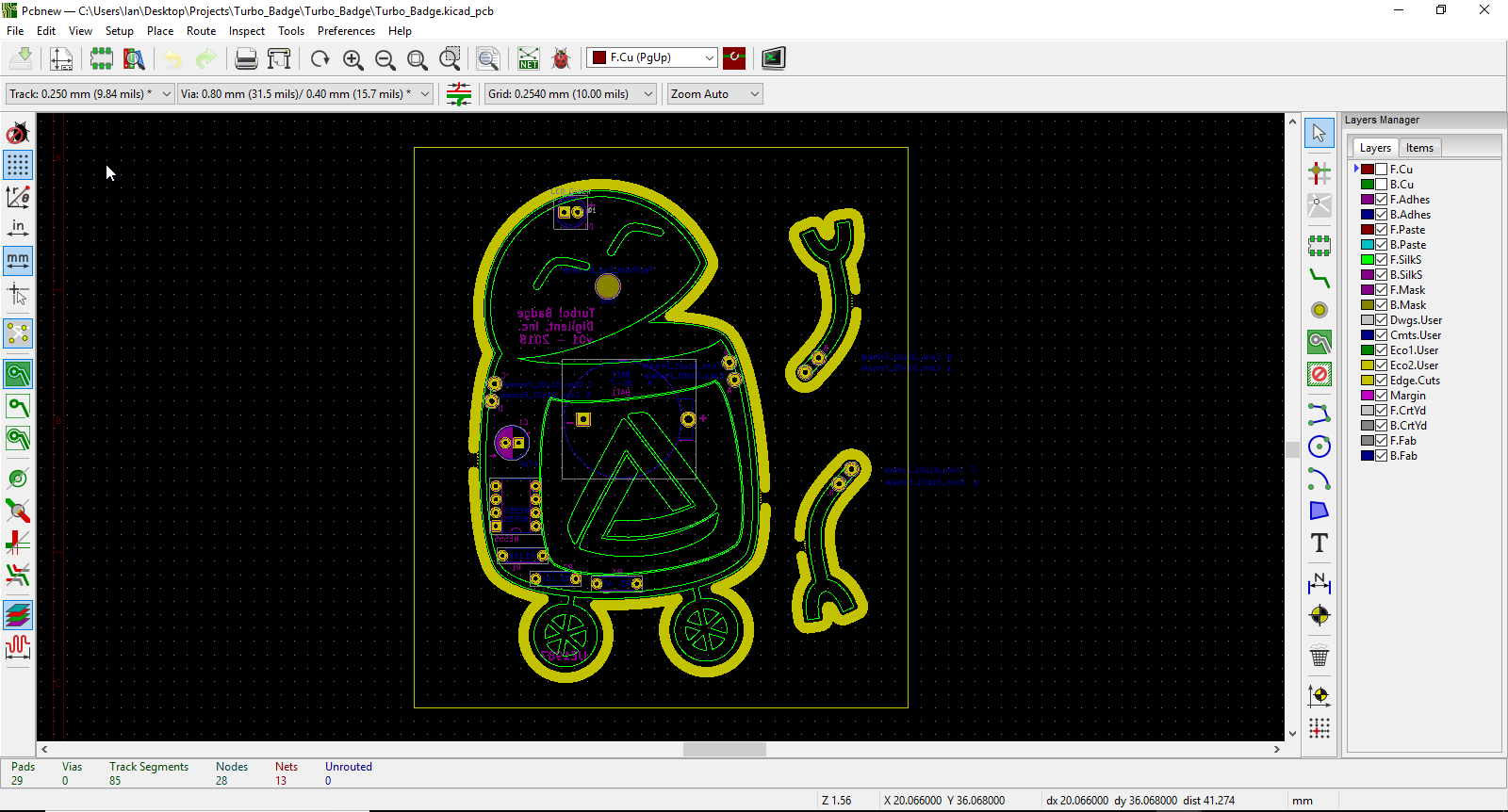Image resolution: width=1508 pixels, height=812 pixels.
Task: Select the Draw circle tool
Action: point(1319,447)
